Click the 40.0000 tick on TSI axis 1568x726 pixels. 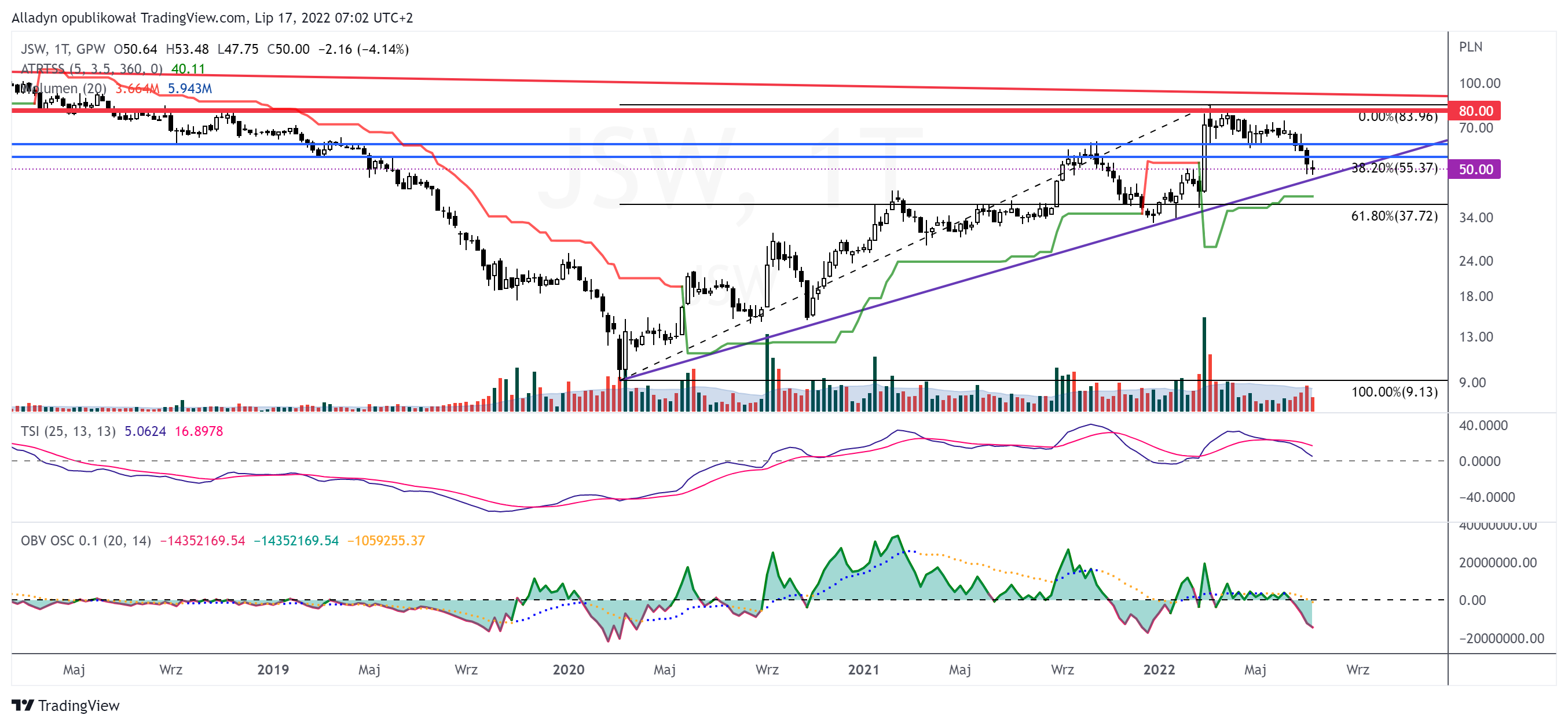1483,426
